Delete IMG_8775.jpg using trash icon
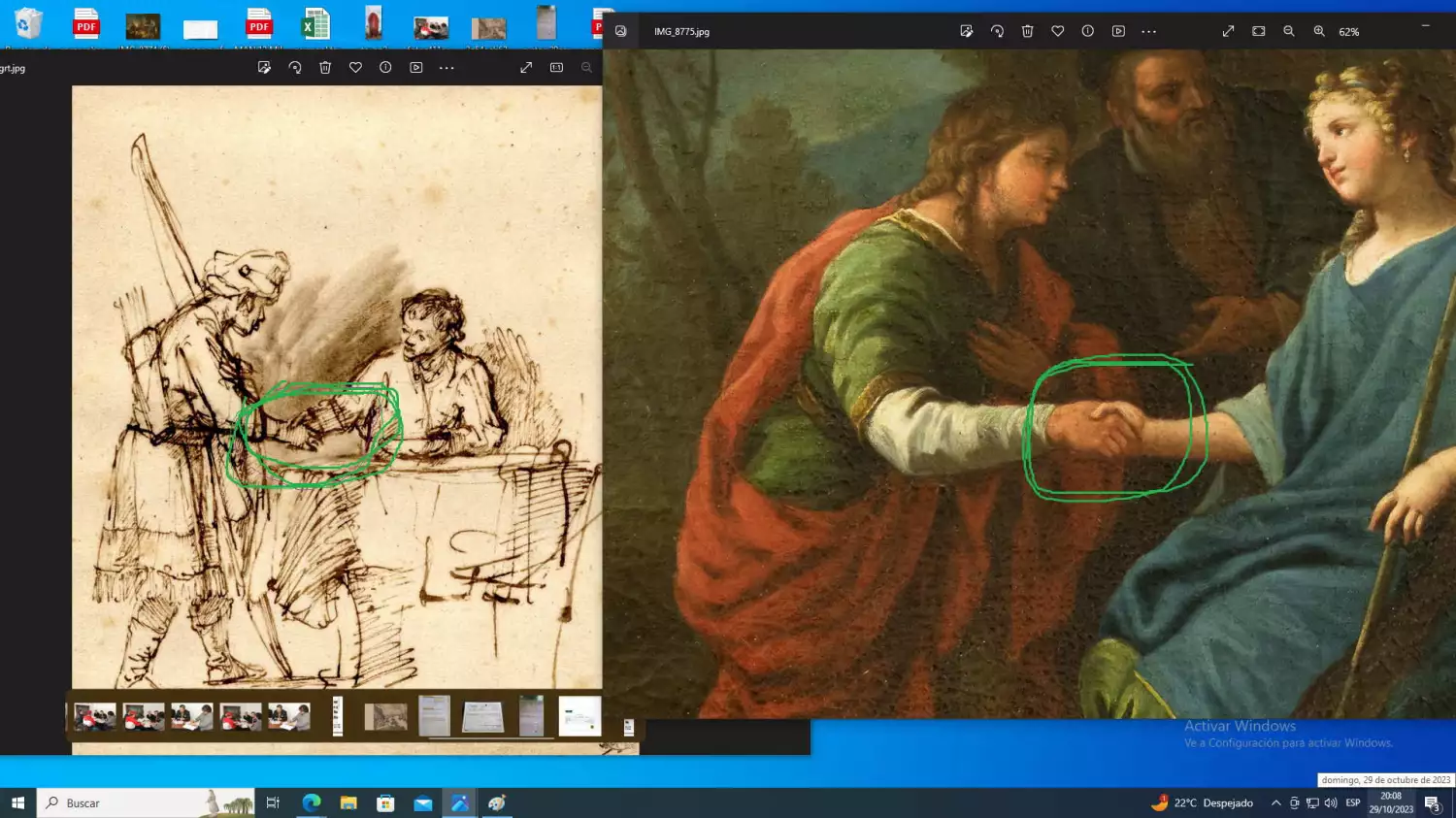The width and height of the screenshot is (1456, 818). 1027,31
